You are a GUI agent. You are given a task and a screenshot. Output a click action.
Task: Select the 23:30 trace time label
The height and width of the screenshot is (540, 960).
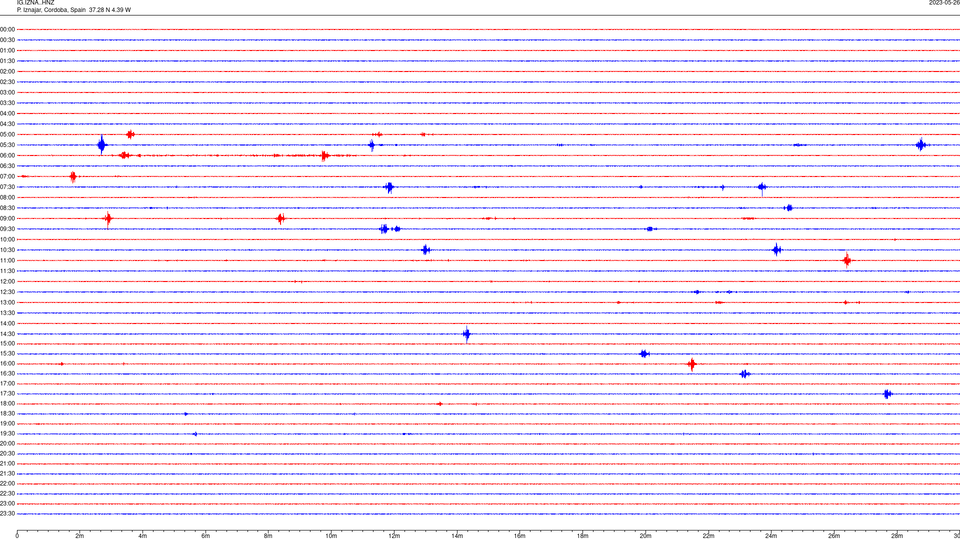pyautogui.click(x=7, y=514)
